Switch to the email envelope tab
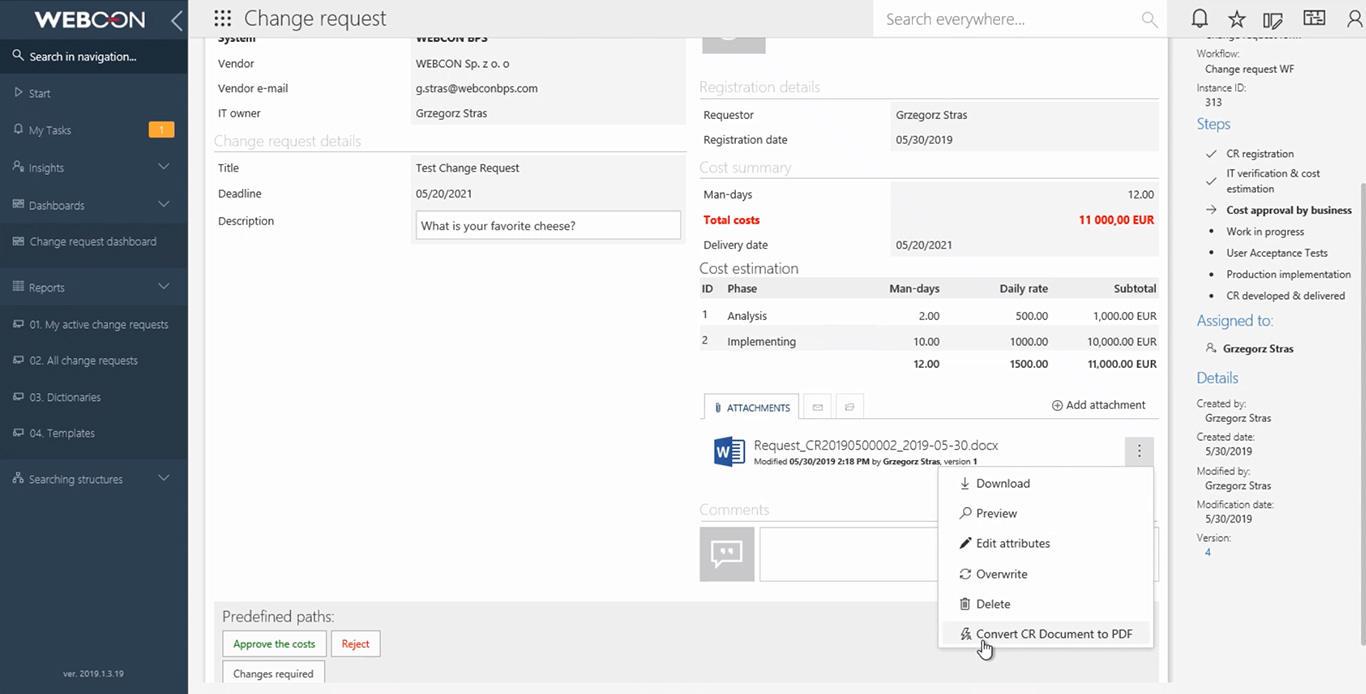The height and width of the screenshot is (694, 1366). click(x=817, y=407)
